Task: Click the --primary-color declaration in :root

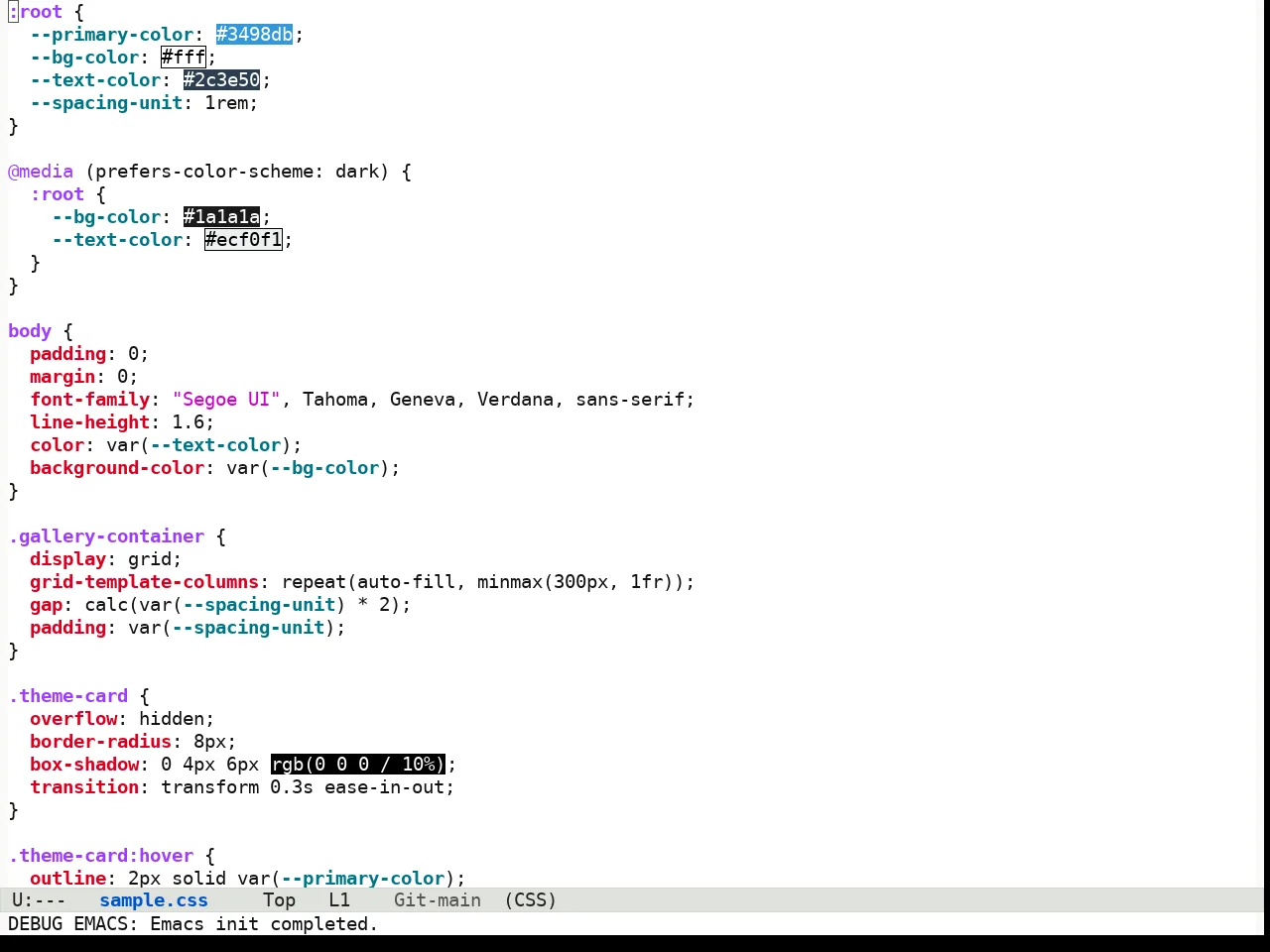Action: point(112,35)
